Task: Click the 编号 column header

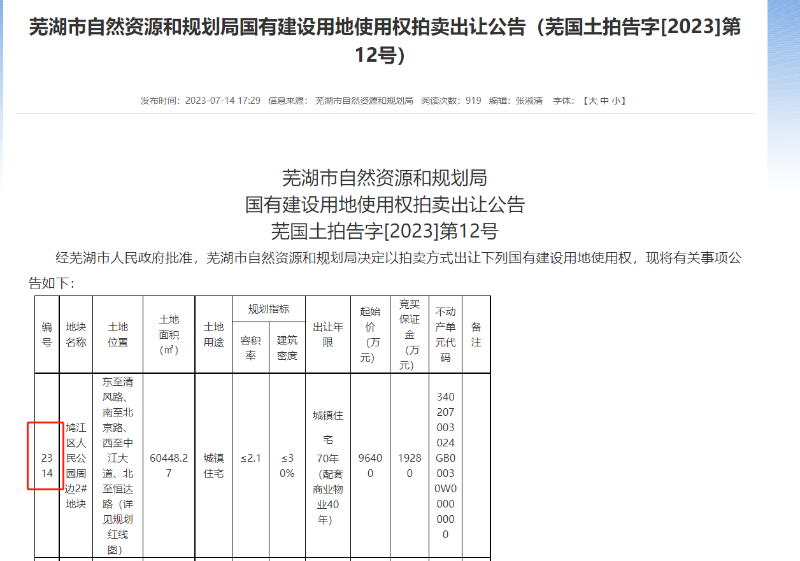Action: [46, 334]
